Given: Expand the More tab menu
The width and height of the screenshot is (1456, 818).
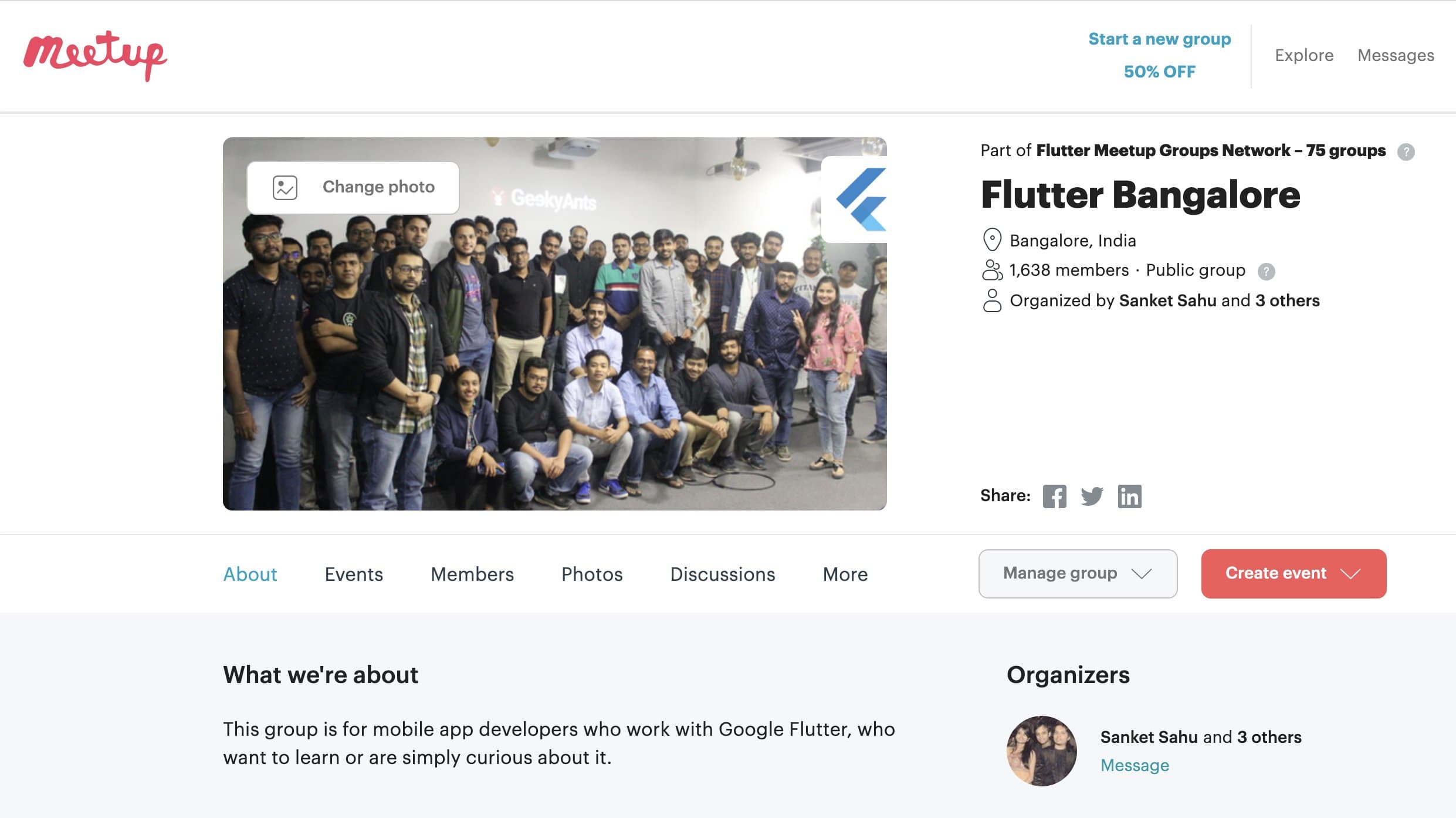Looking at the screenshot, I should (x=845, y=574).
